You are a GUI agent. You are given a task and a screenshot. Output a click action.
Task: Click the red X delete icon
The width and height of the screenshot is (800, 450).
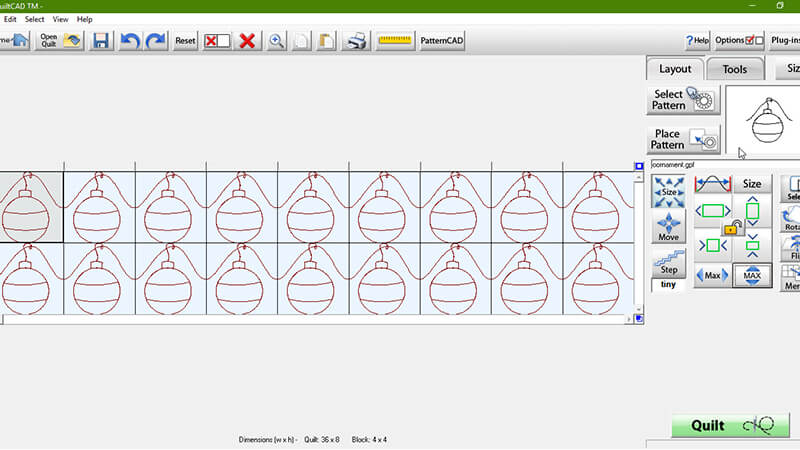pos(247,41)
